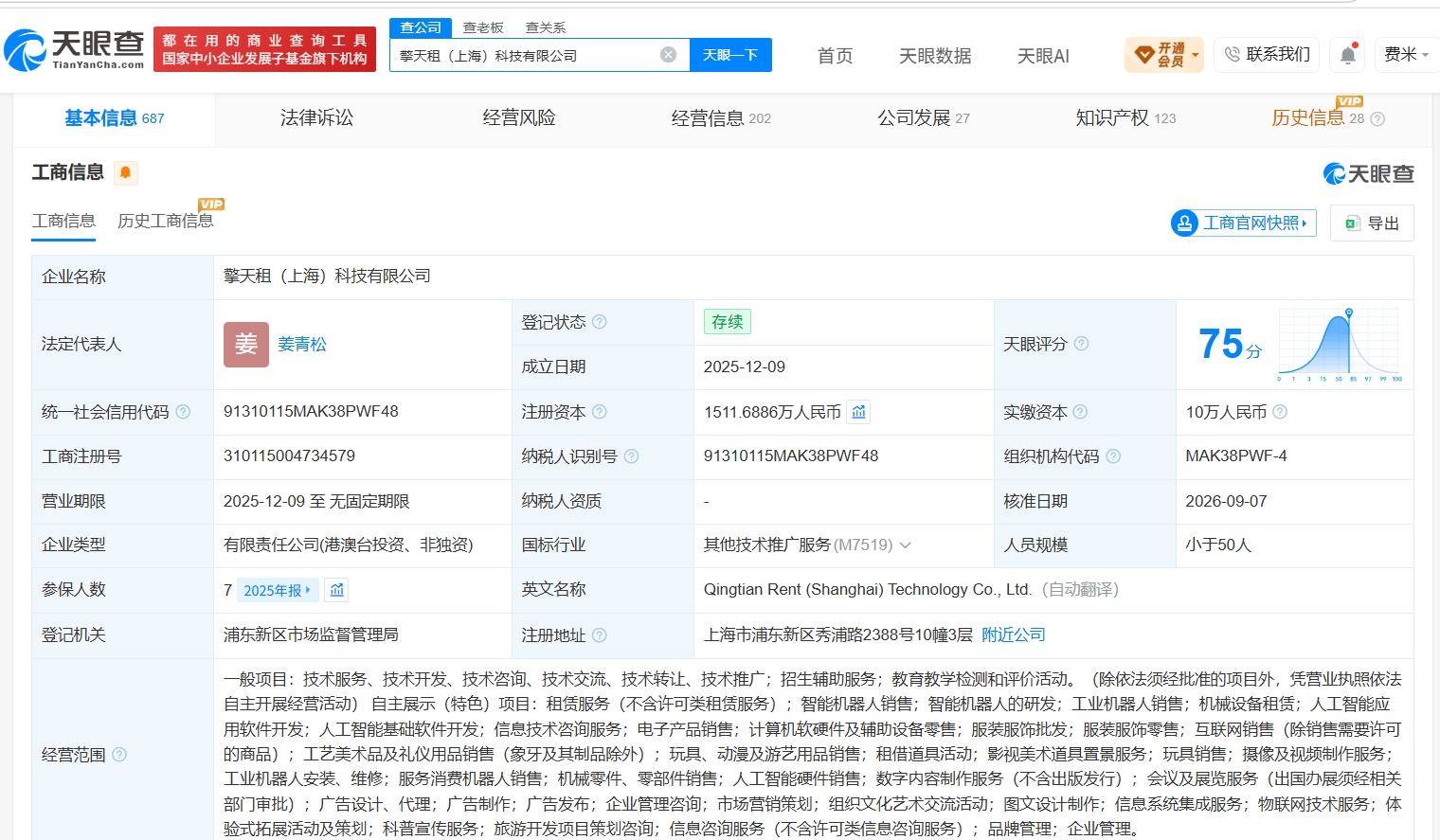Open the 经营信息 tab
Screen dimensions: 1440x840
click(x=721, y=118)
